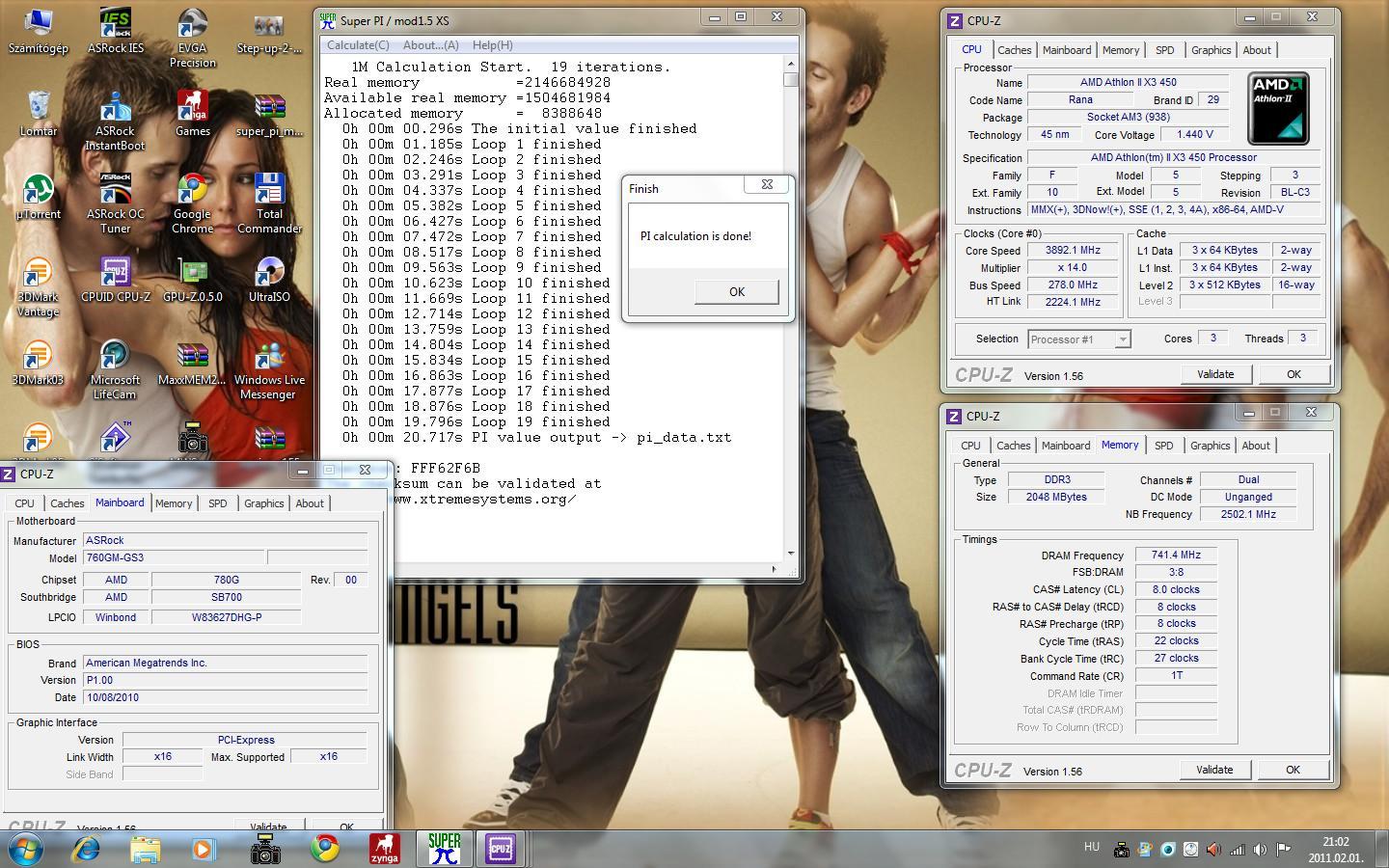1389x868 pixels.
Task: Open Processor #1 selection dropdown
Action: click(x=1078, y=339)
